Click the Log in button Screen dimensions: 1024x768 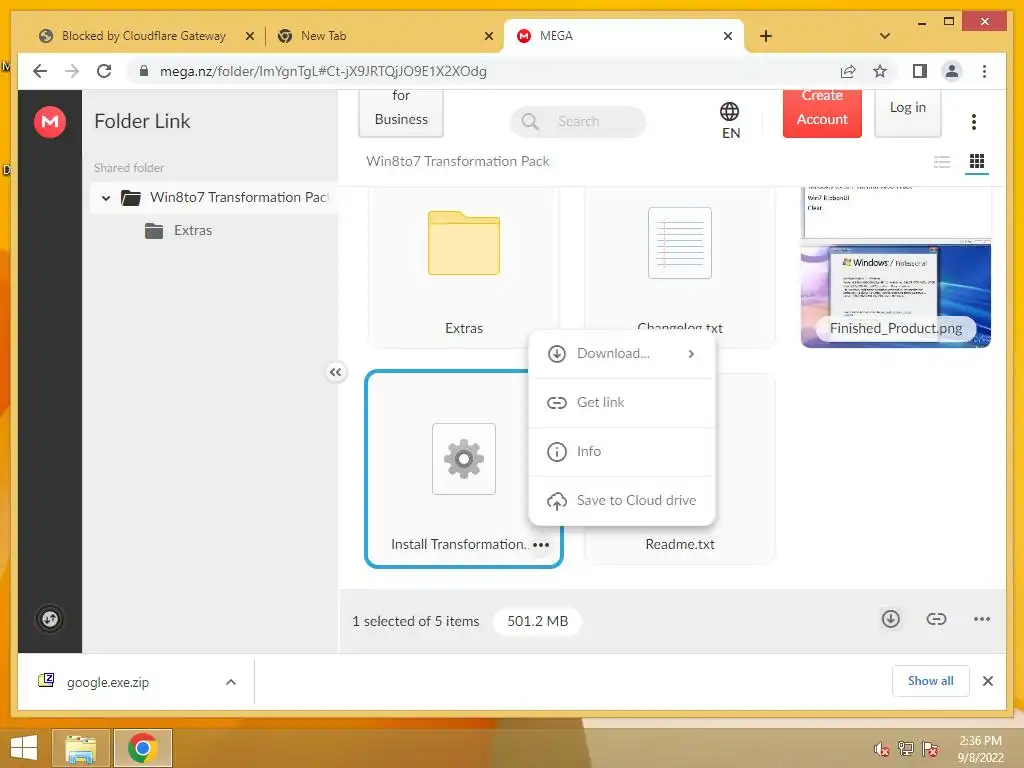[x=907, y=112]
